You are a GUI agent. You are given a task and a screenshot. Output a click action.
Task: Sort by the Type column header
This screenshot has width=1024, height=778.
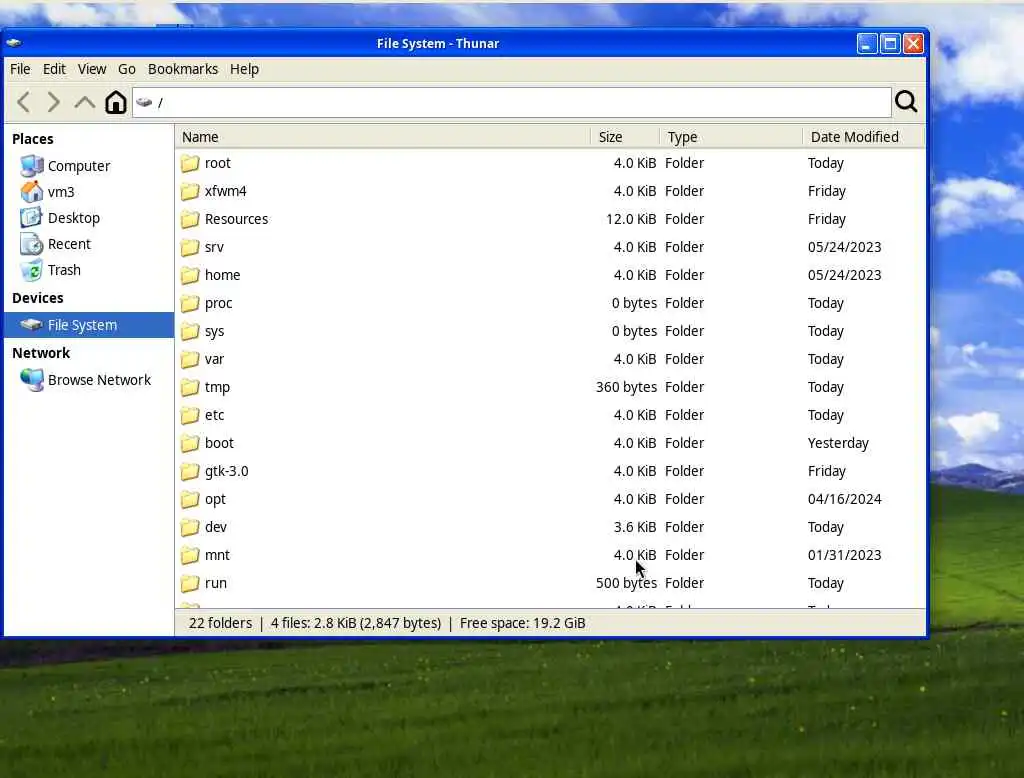coord(731,137)
